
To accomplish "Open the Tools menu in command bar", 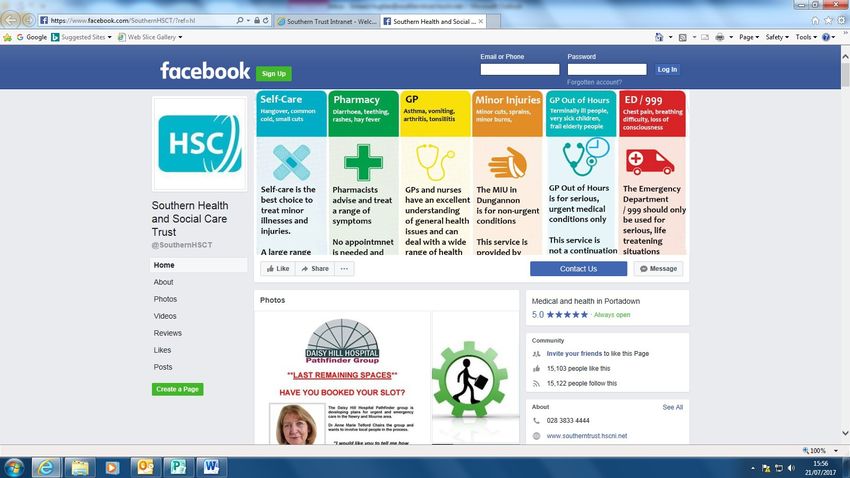I will [806, 37].
